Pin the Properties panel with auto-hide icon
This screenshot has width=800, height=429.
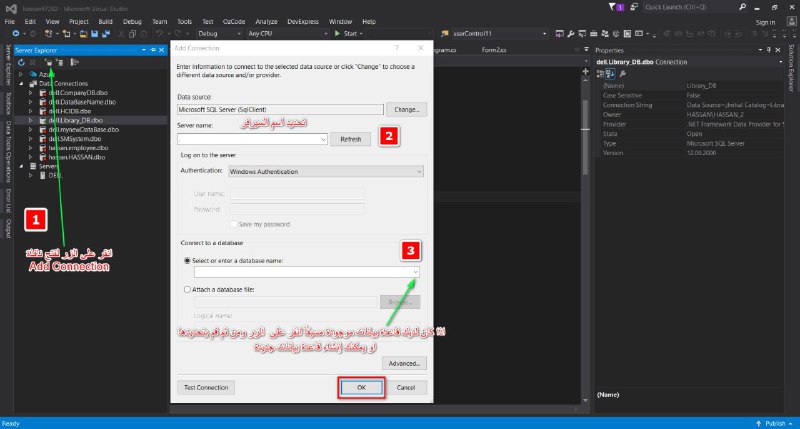[x=769, y=50]
